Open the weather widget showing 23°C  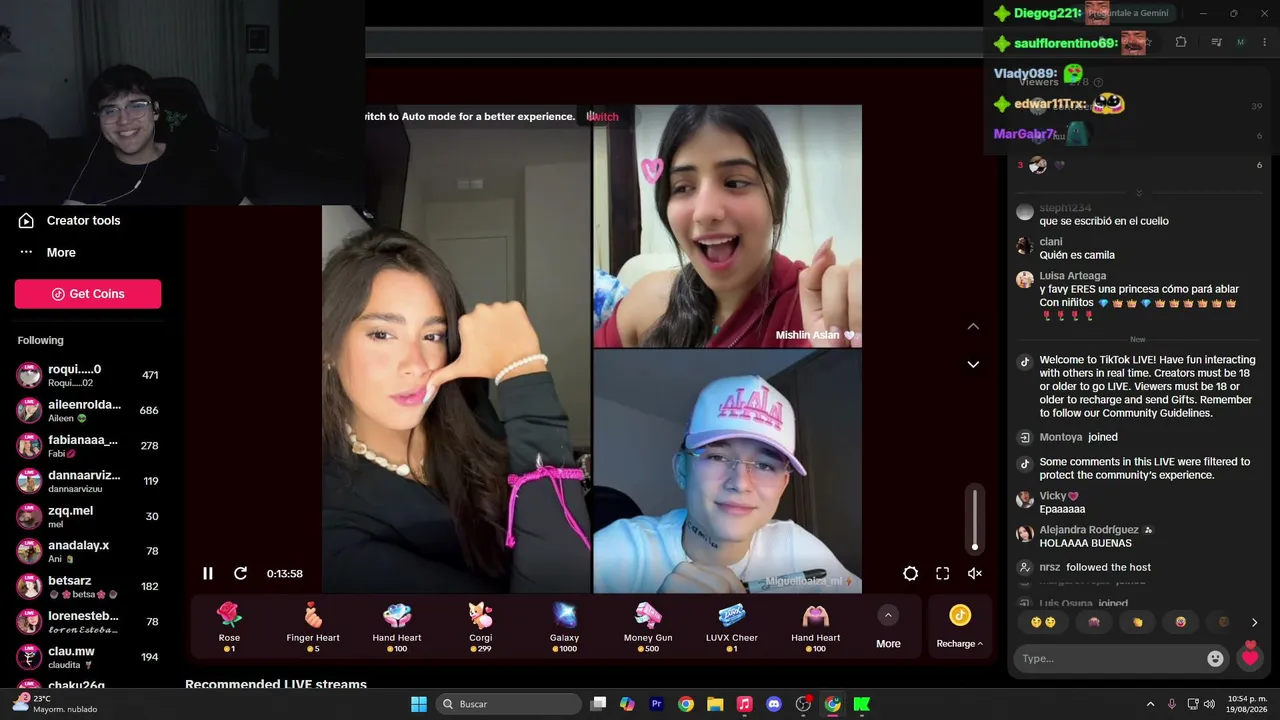55,704
